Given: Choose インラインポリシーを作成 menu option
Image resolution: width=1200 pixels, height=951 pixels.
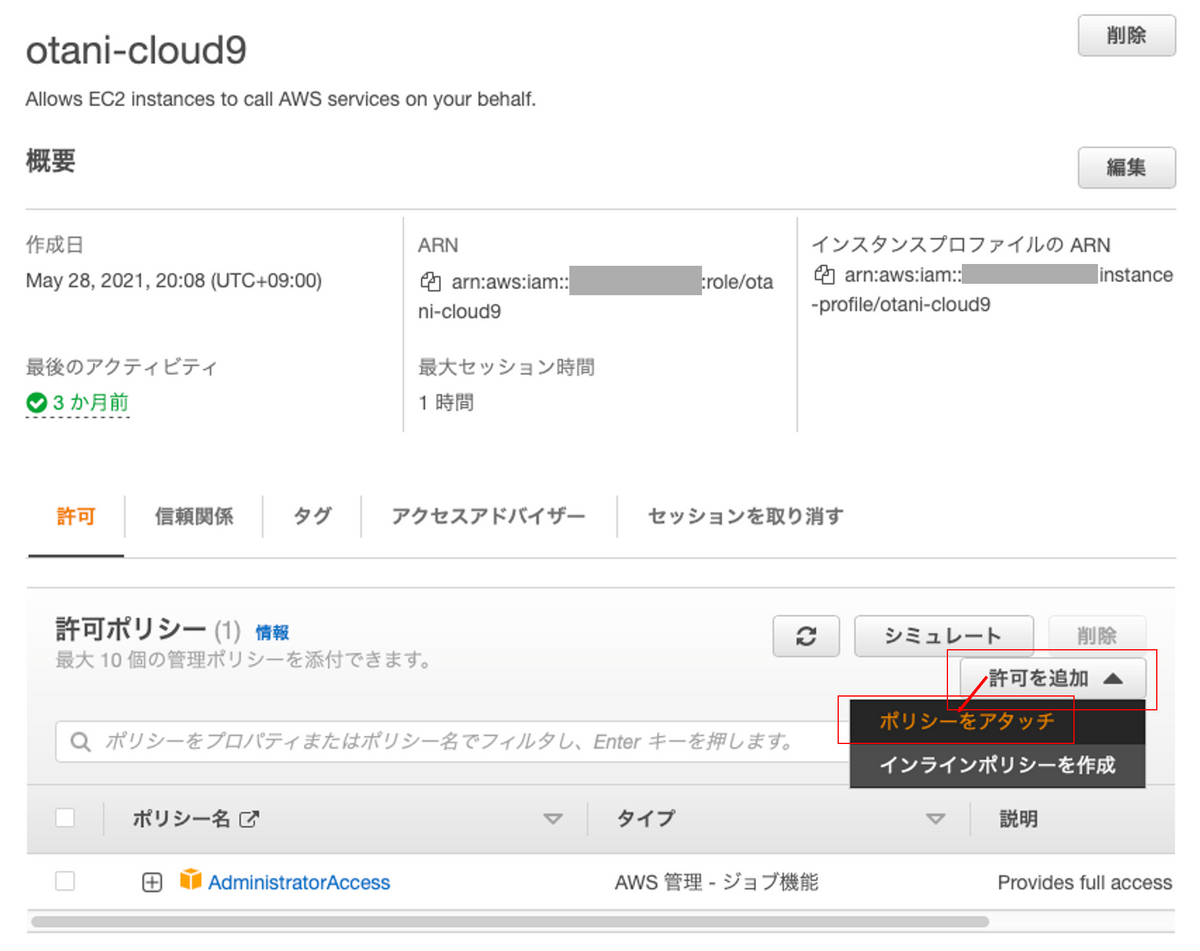Looking at the screenshot, I should pos(997,765).
